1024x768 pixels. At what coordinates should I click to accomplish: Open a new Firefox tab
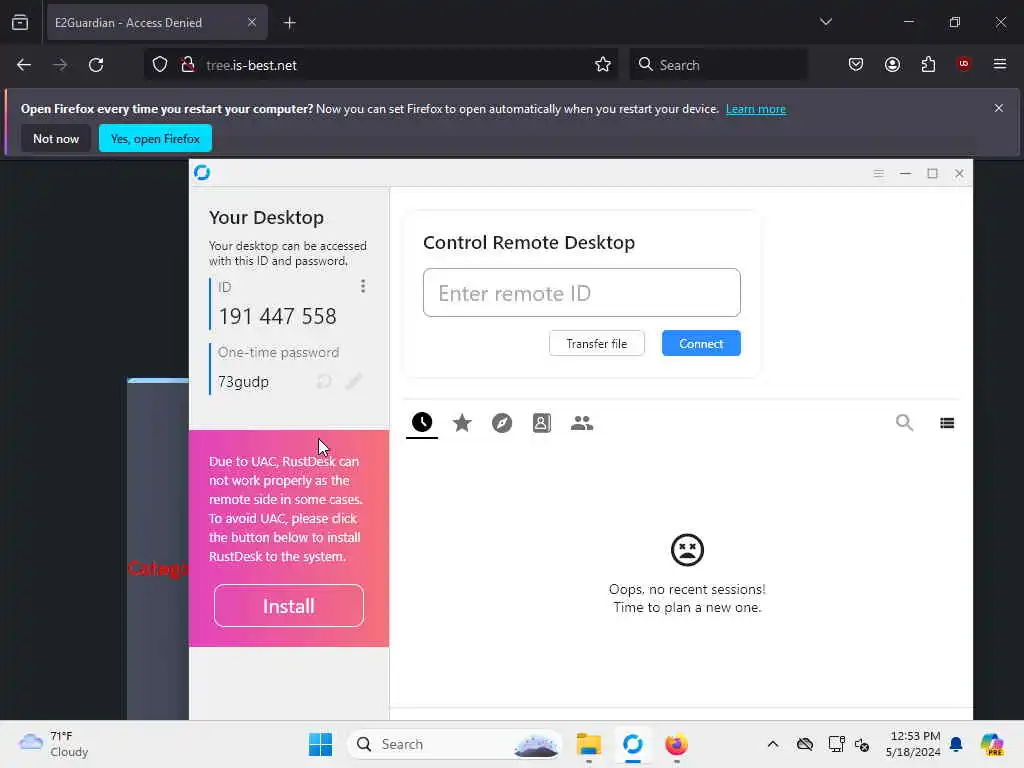290,23
